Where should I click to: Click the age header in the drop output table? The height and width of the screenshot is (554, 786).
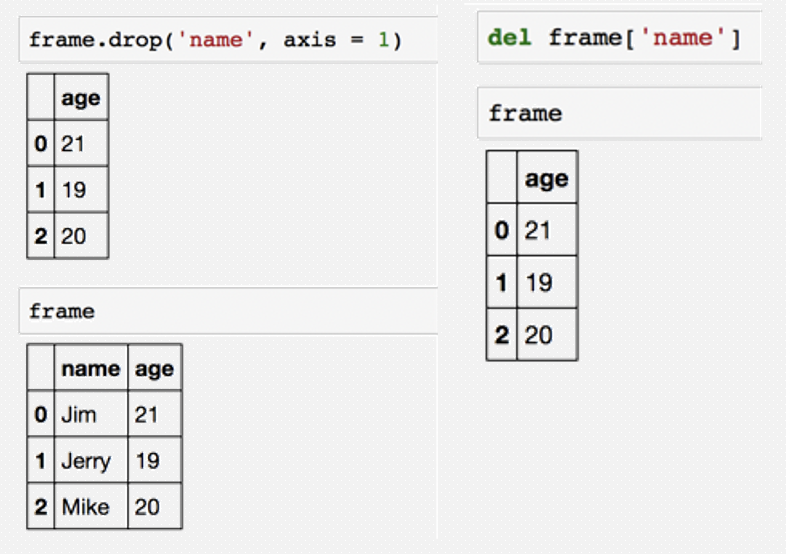(x=80, y=98)
